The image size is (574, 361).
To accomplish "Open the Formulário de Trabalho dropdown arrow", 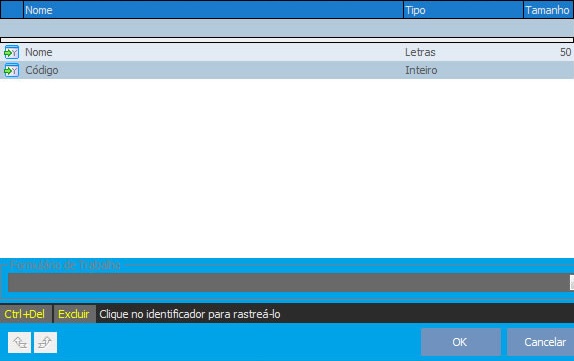I will point(572,283).
